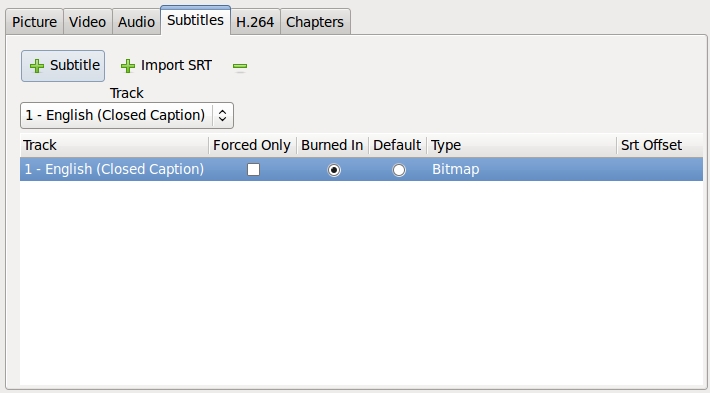Switch to the Chapters tab
The height and width of the screenshot is (393, 710).
click(x=315, y=22)
